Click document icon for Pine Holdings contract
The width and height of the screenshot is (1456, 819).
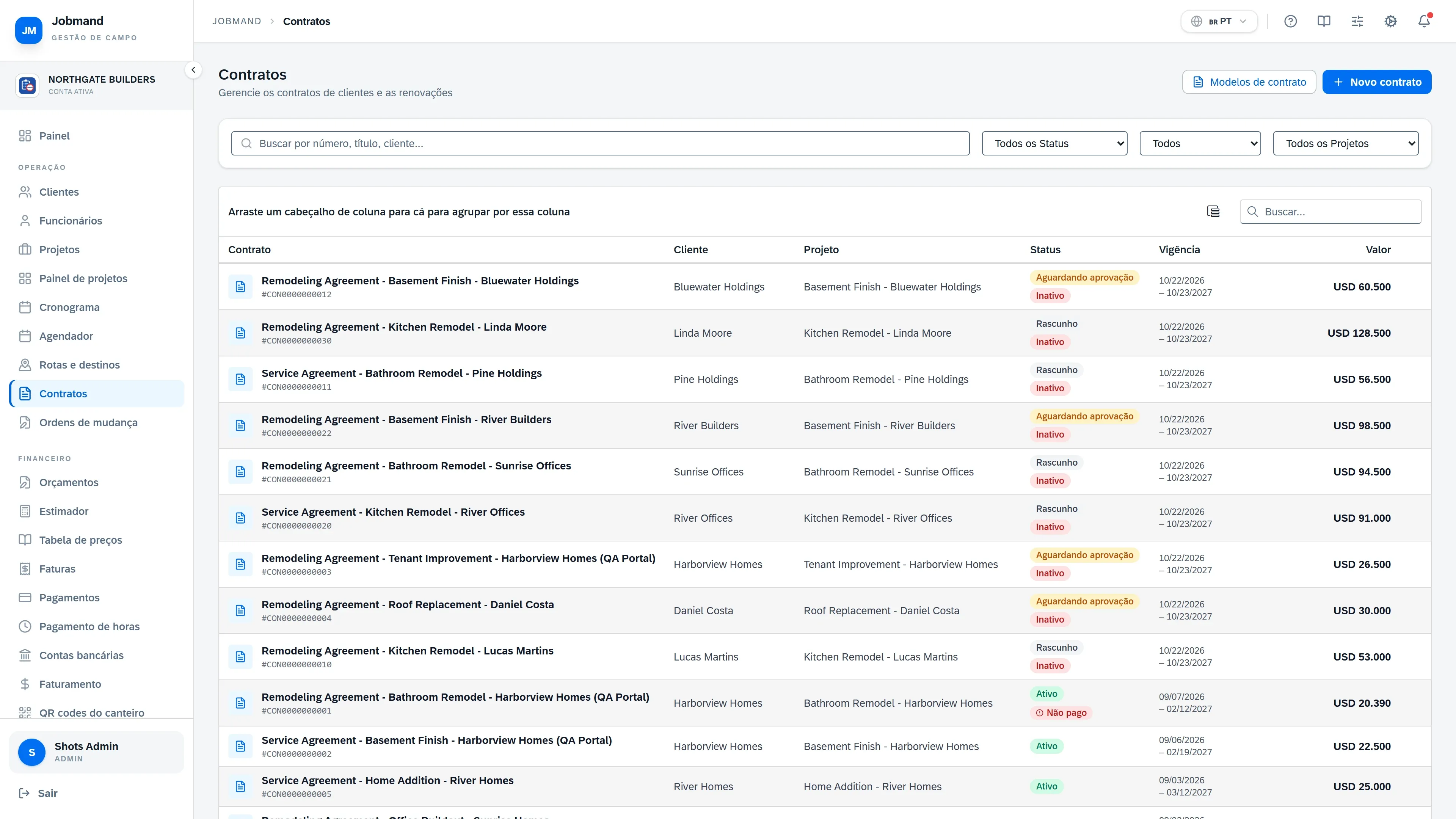[240, 379]
